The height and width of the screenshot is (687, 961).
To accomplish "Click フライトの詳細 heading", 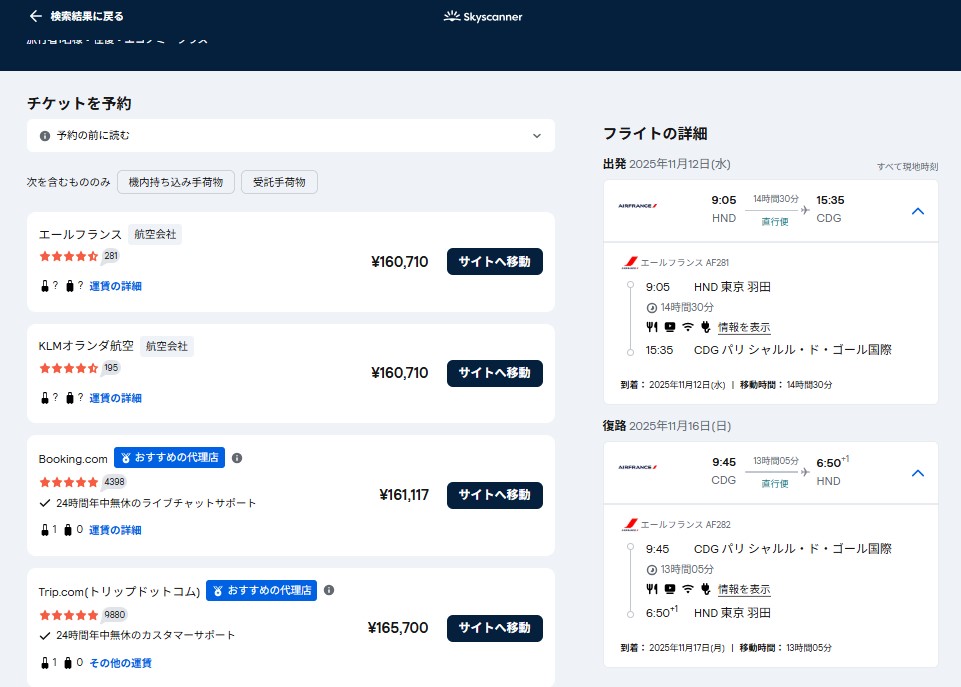I will 655,134.
